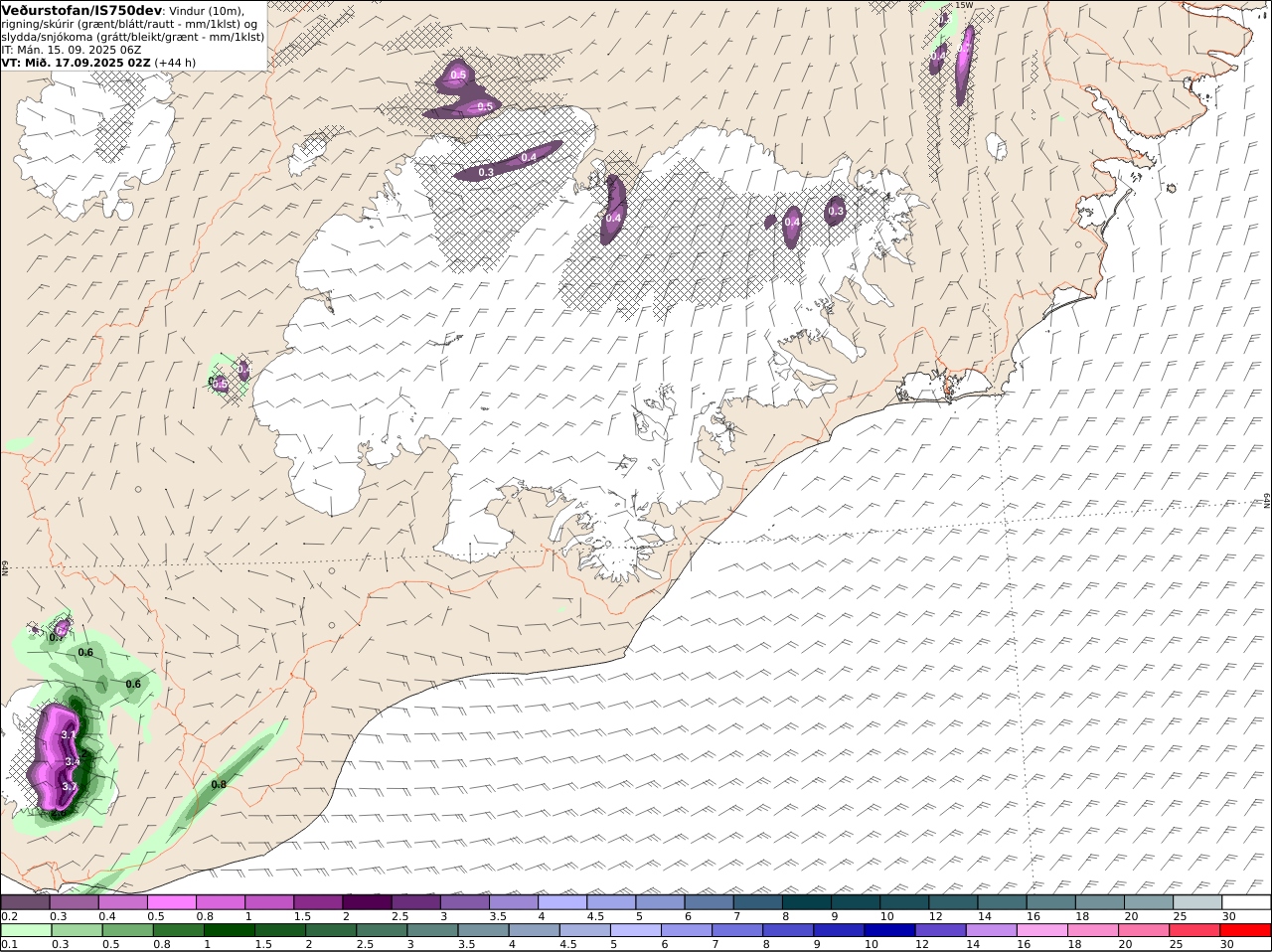Select the pale green 0.1–0.3 rain legend swatch
Viewport: 1272px width, 952px height.
26,930
